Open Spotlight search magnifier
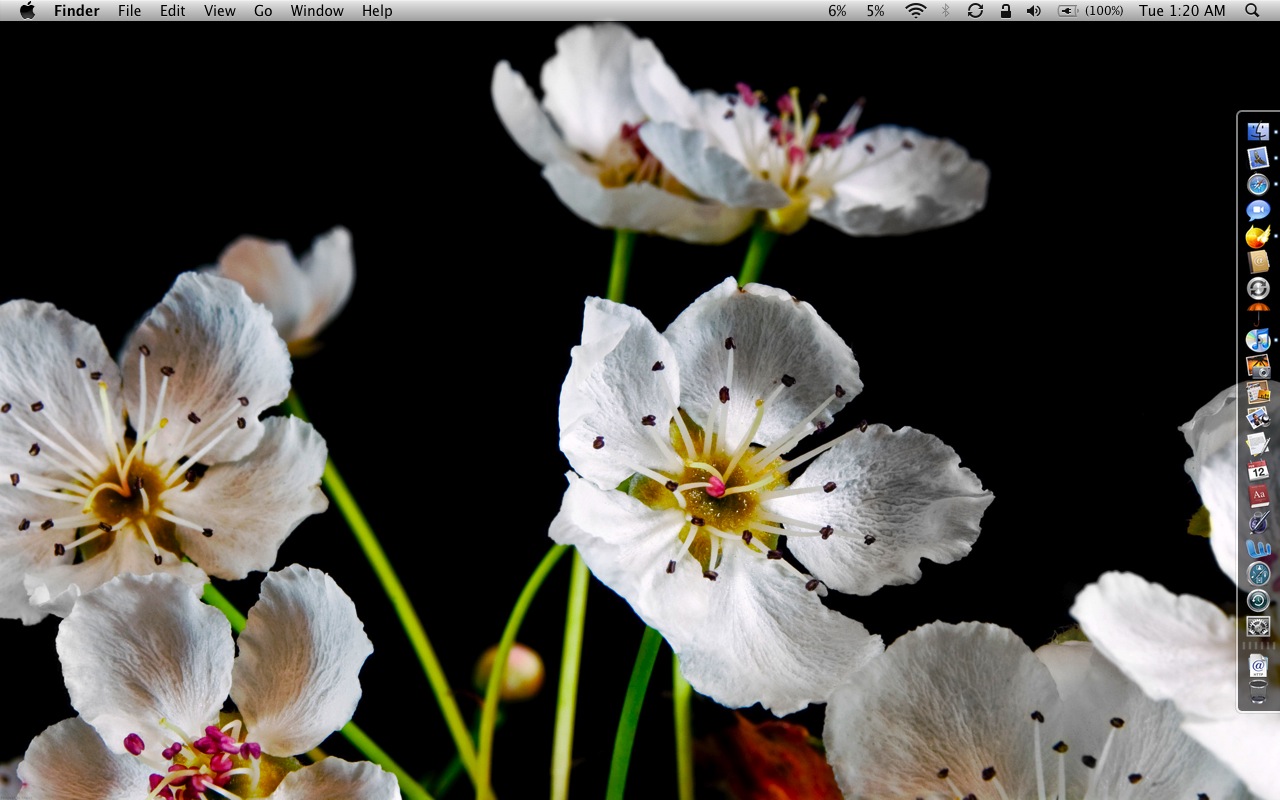The height and width of the screenshot is (800, 1280). pos(1252,11)
